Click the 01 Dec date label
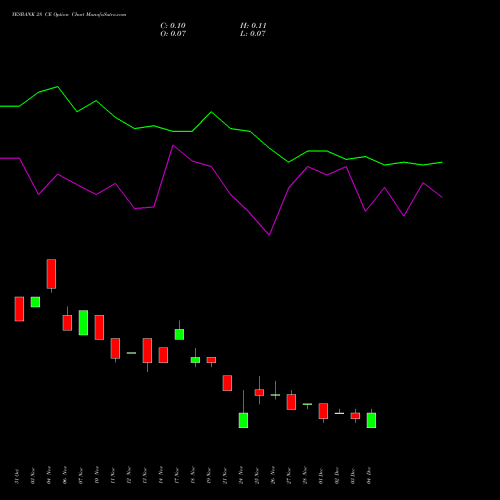This screenshot has height=500, width=500. (x=321, y=476)
